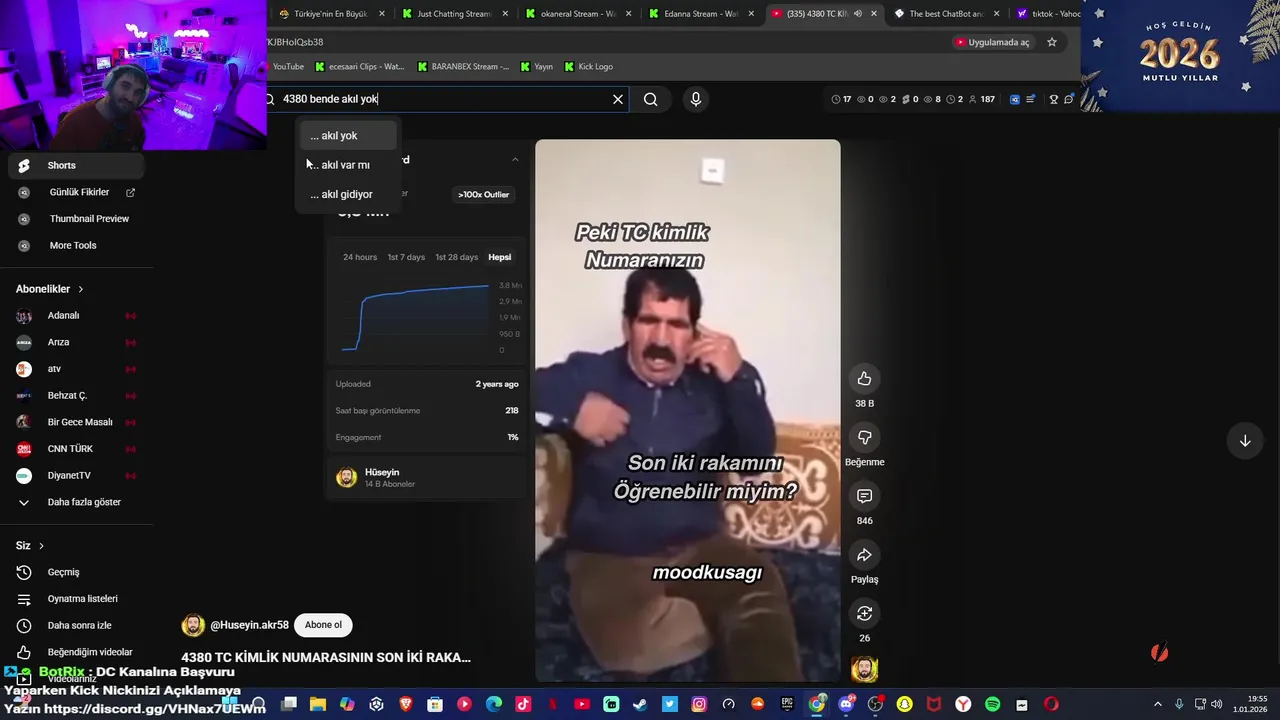1280x720 pixels.
Task: Open Oynatma listeleri playlists
Action: 76,599
